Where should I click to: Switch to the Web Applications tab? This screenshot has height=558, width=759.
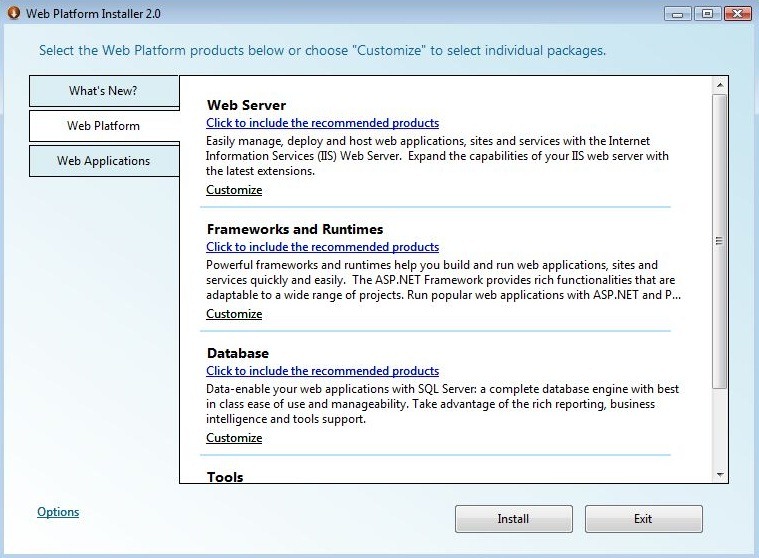click(x=104, y=161)
